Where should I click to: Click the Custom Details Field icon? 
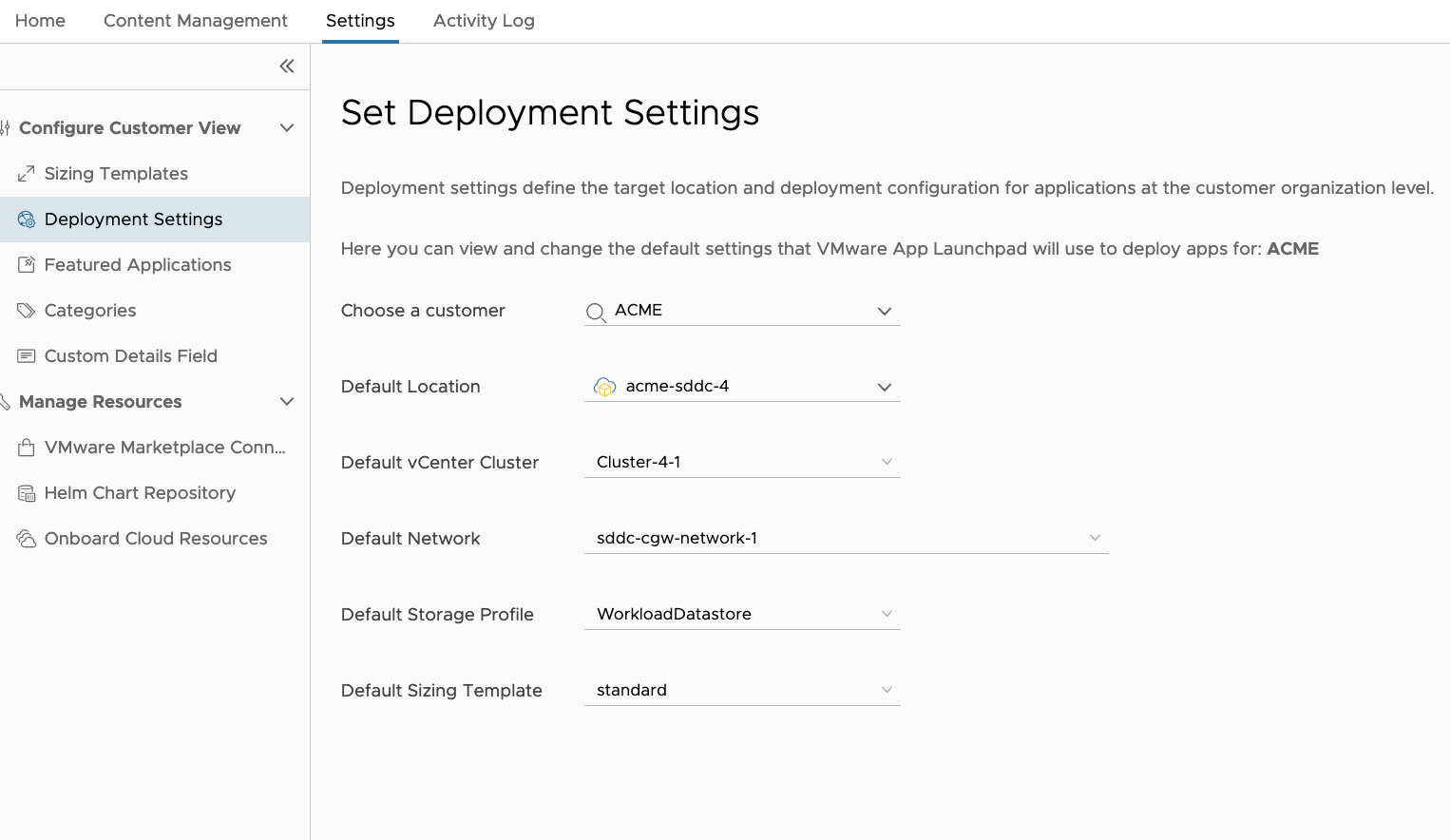click(x=27, y=356)
